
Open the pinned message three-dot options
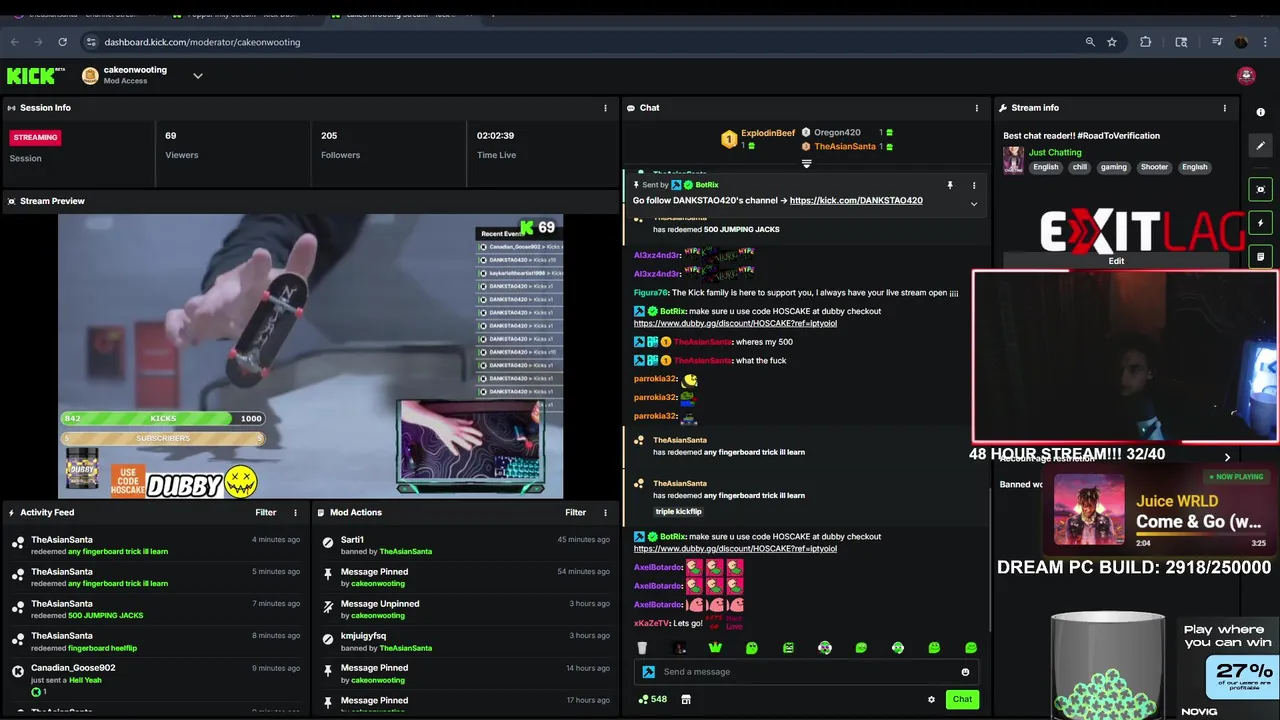pyautogui.click(x=974, y=185)
